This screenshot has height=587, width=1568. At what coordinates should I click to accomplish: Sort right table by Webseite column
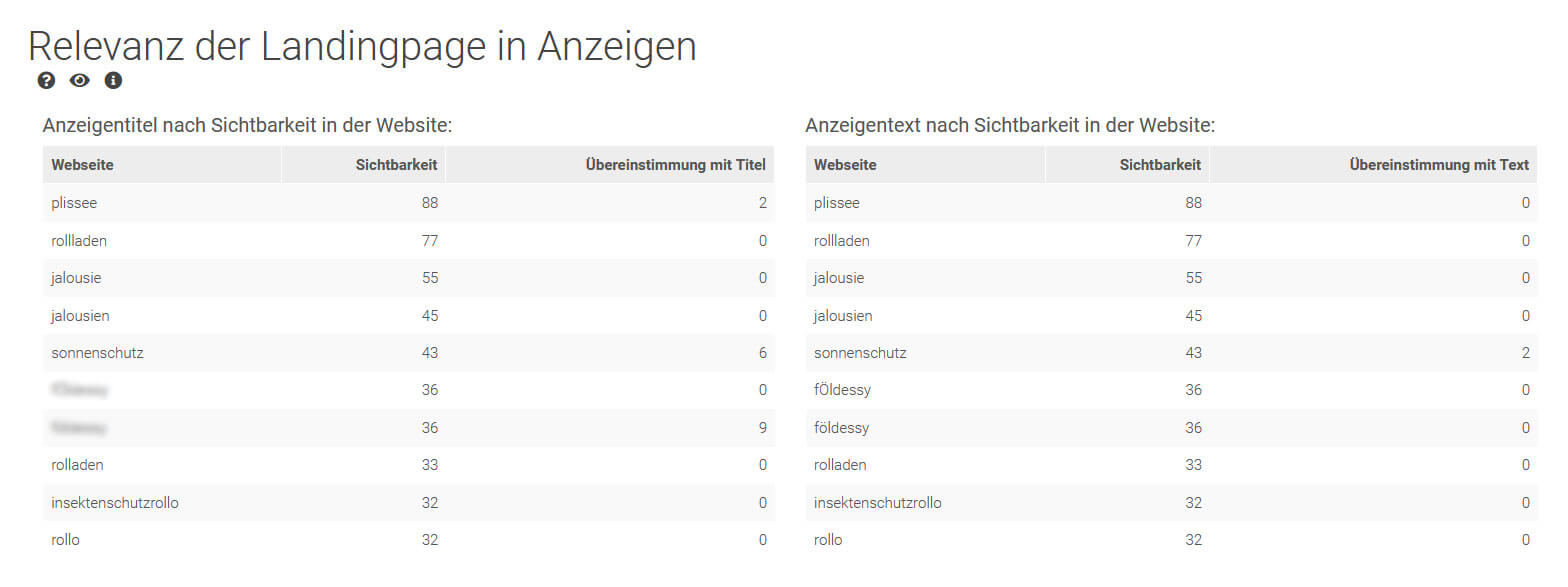click(x=925, y=165)
